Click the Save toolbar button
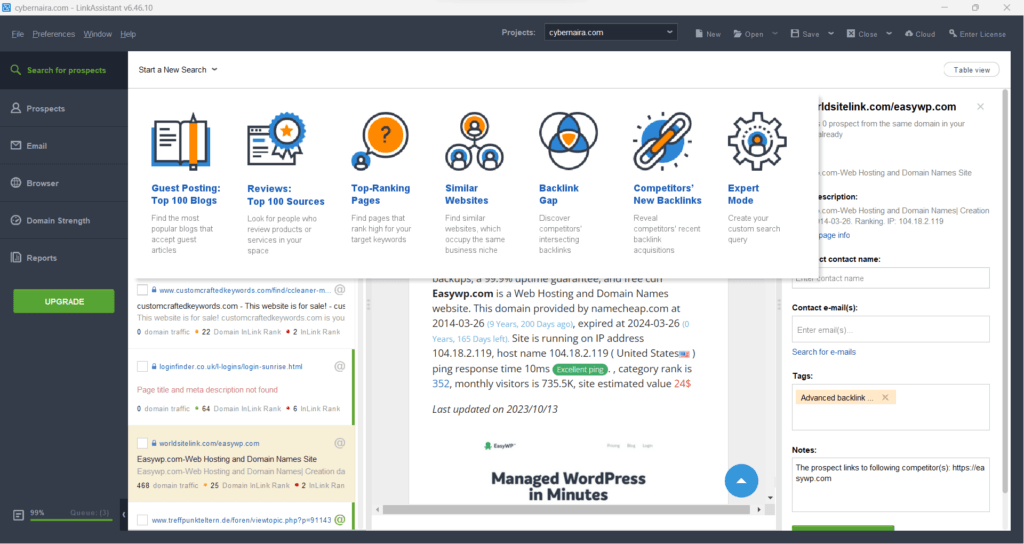This screenshot has height=544, width=1024. pos(805,34)
